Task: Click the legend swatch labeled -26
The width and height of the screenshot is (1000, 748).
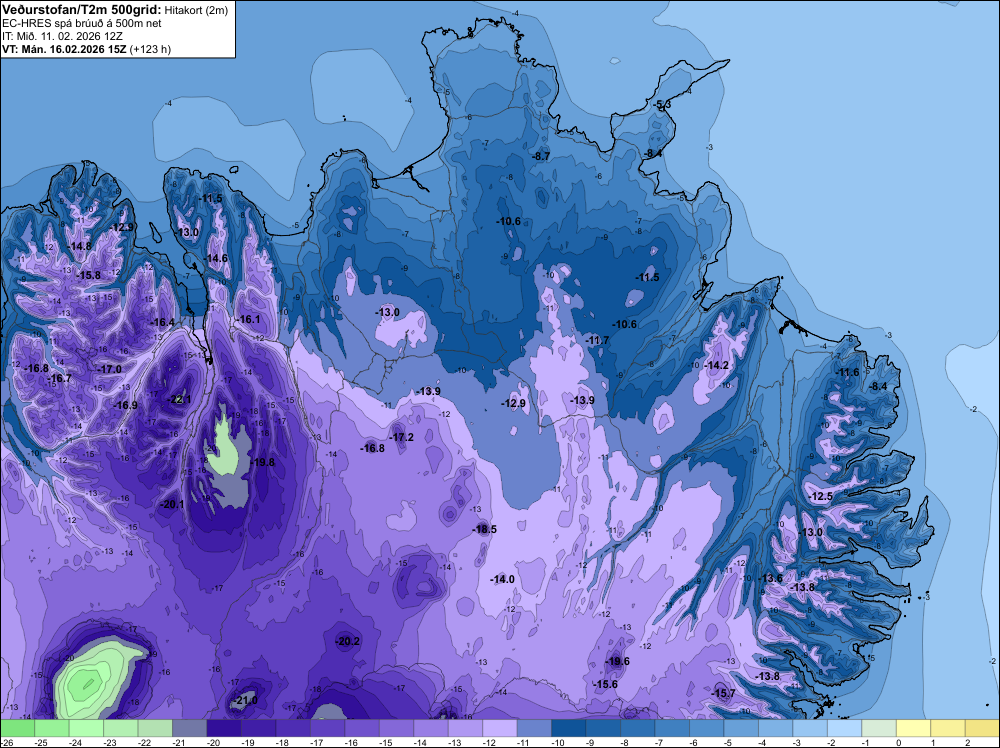Action: (17, 728)
